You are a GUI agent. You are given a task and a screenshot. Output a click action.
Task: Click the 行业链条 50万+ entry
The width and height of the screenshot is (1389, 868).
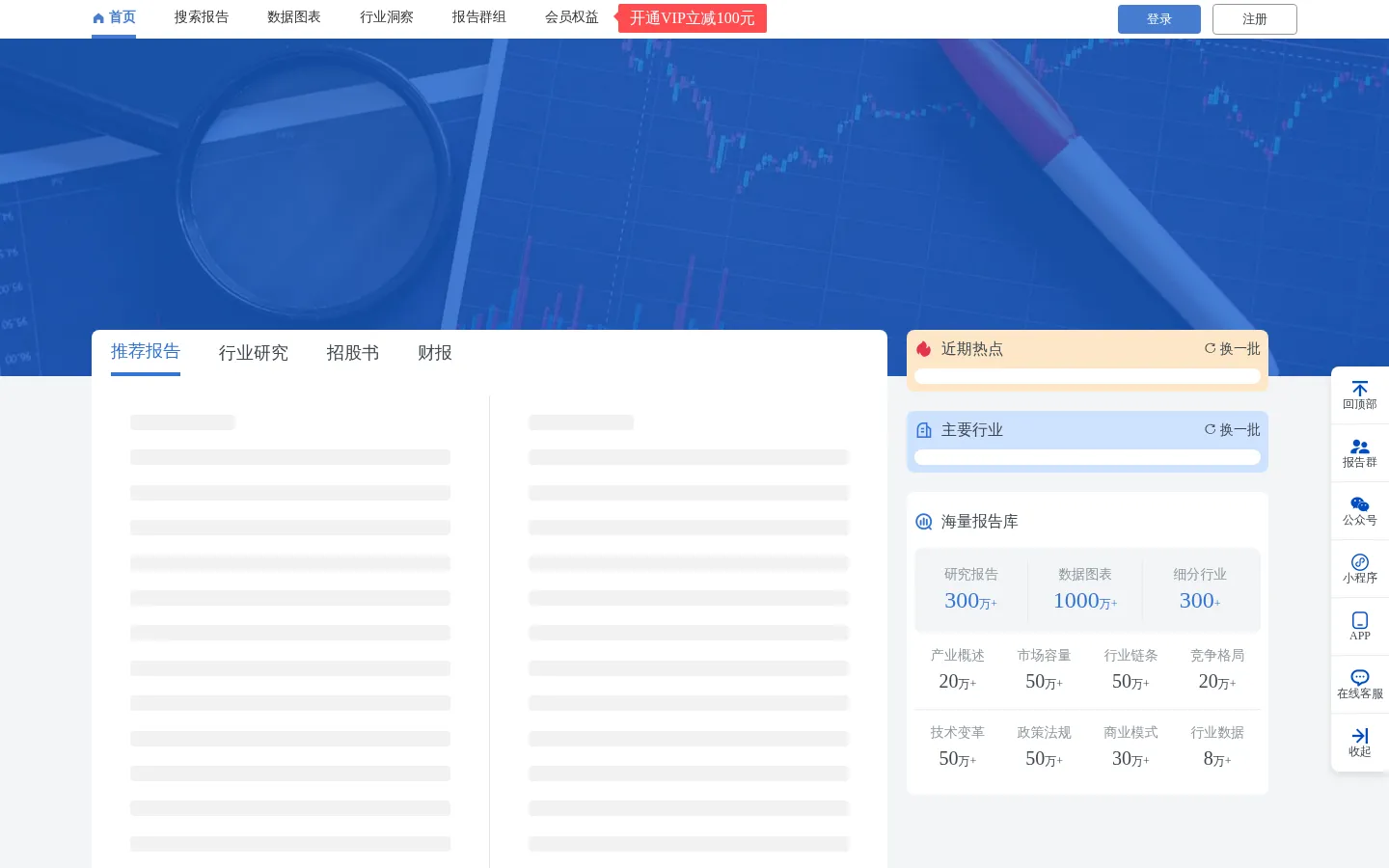1130,669
